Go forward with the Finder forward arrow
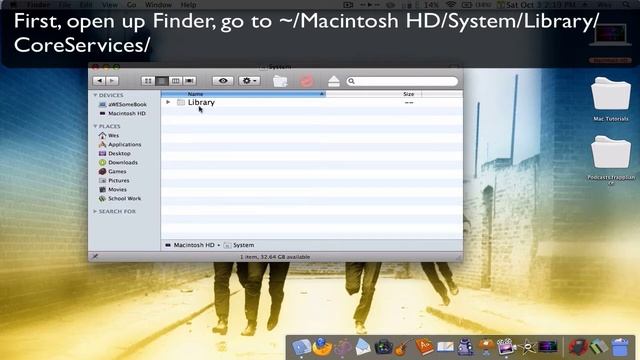Image resolution: width=640 pixels, height=360 pixels. (112, 81)
